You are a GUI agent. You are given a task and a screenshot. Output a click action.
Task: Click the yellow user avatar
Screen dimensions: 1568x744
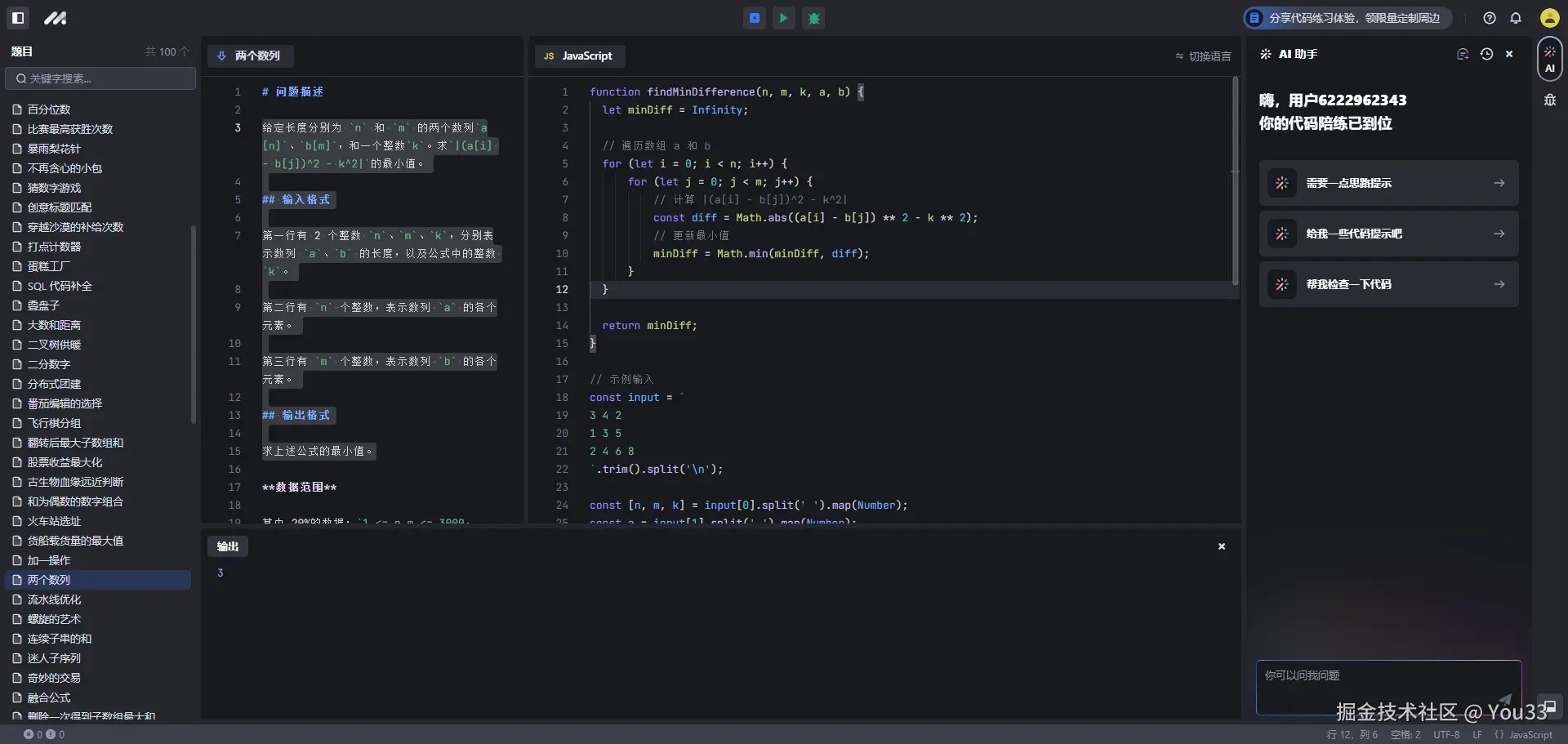coord(1549,18)
